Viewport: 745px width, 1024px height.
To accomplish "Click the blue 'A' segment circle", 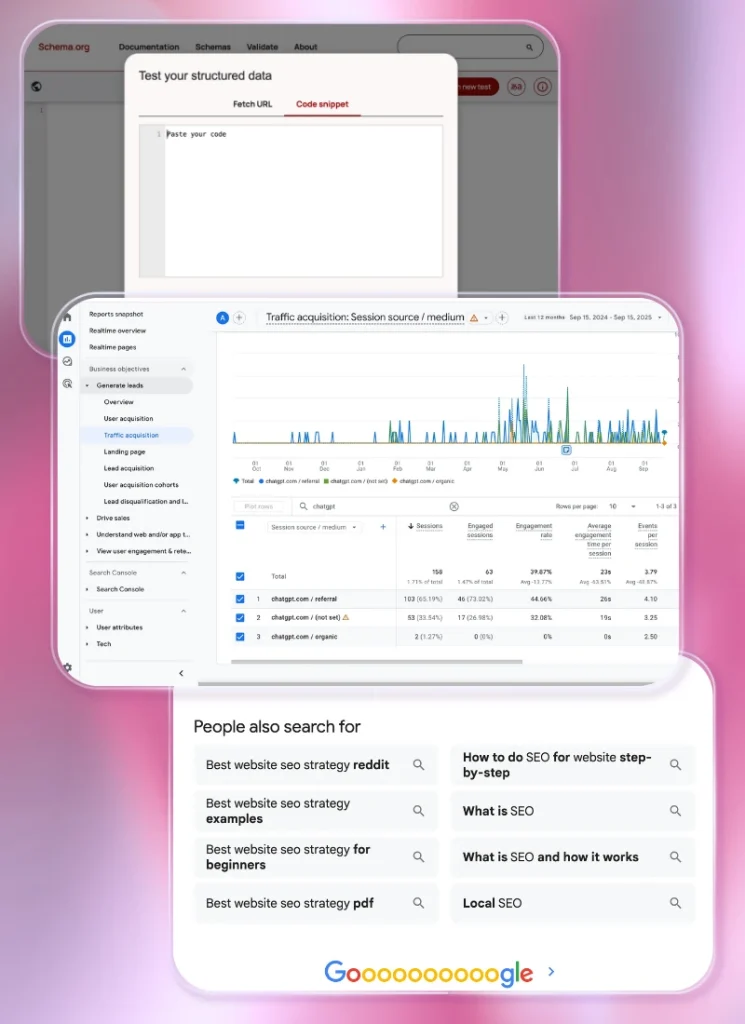I will point(222,318).
